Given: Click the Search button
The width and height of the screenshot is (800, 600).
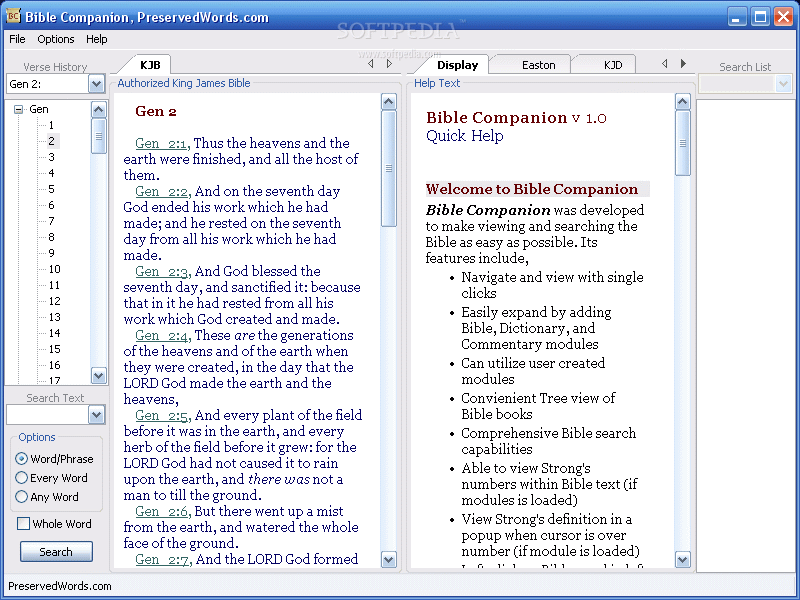Looking at the screenshot, I should 56,552.
